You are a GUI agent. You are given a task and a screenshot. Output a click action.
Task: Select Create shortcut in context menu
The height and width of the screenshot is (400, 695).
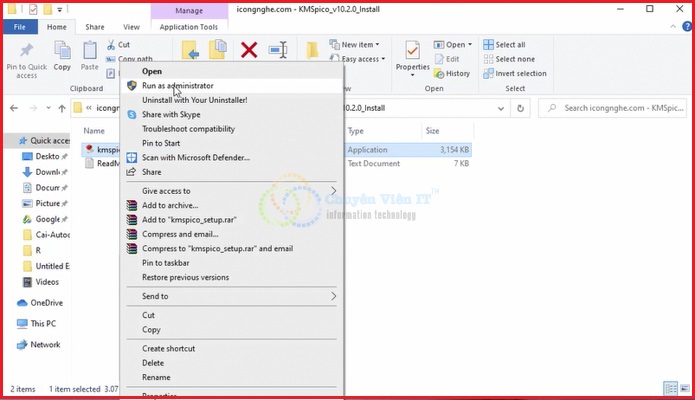tap(231, 349)
